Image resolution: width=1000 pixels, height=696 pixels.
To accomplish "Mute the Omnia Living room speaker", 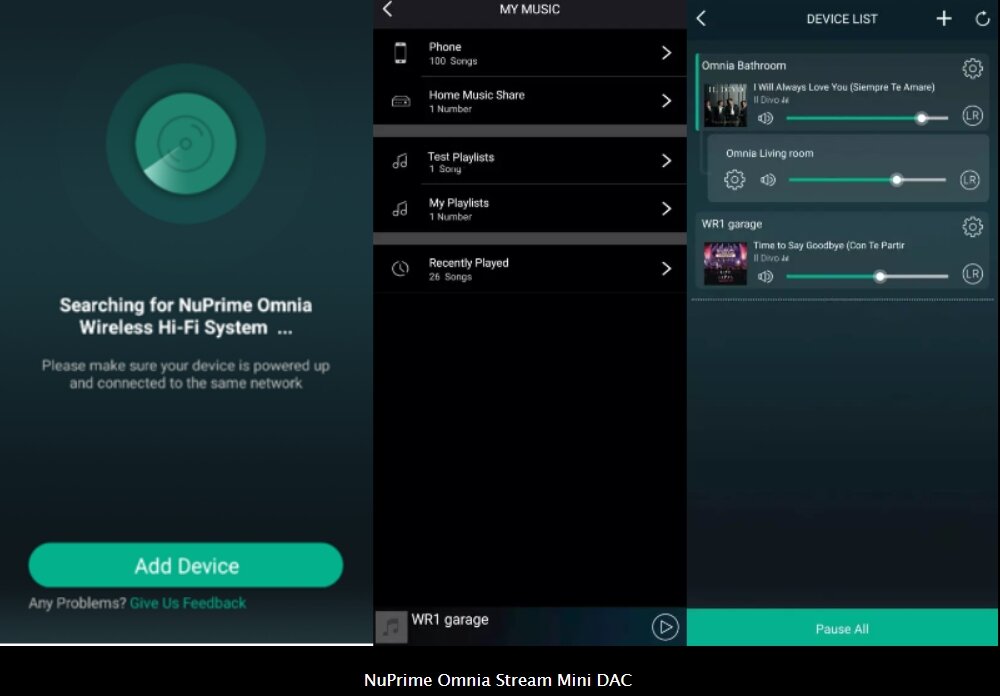I will point(768,180).
